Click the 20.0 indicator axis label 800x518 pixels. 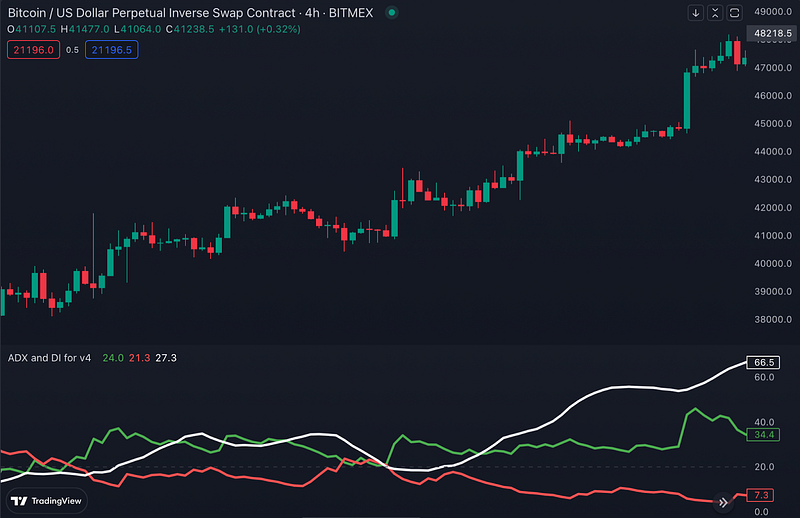coord(764,466)
